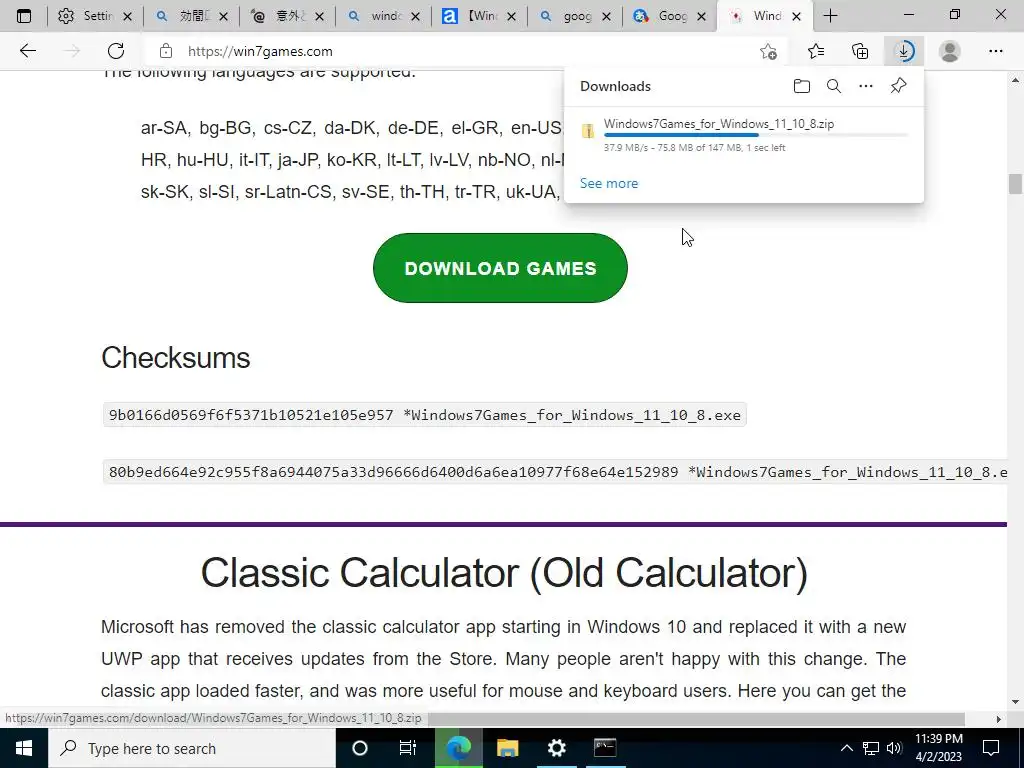This screenshot has width=1024, height=768.
Task: Open File Explorer from taskbar
Action: 507,748
